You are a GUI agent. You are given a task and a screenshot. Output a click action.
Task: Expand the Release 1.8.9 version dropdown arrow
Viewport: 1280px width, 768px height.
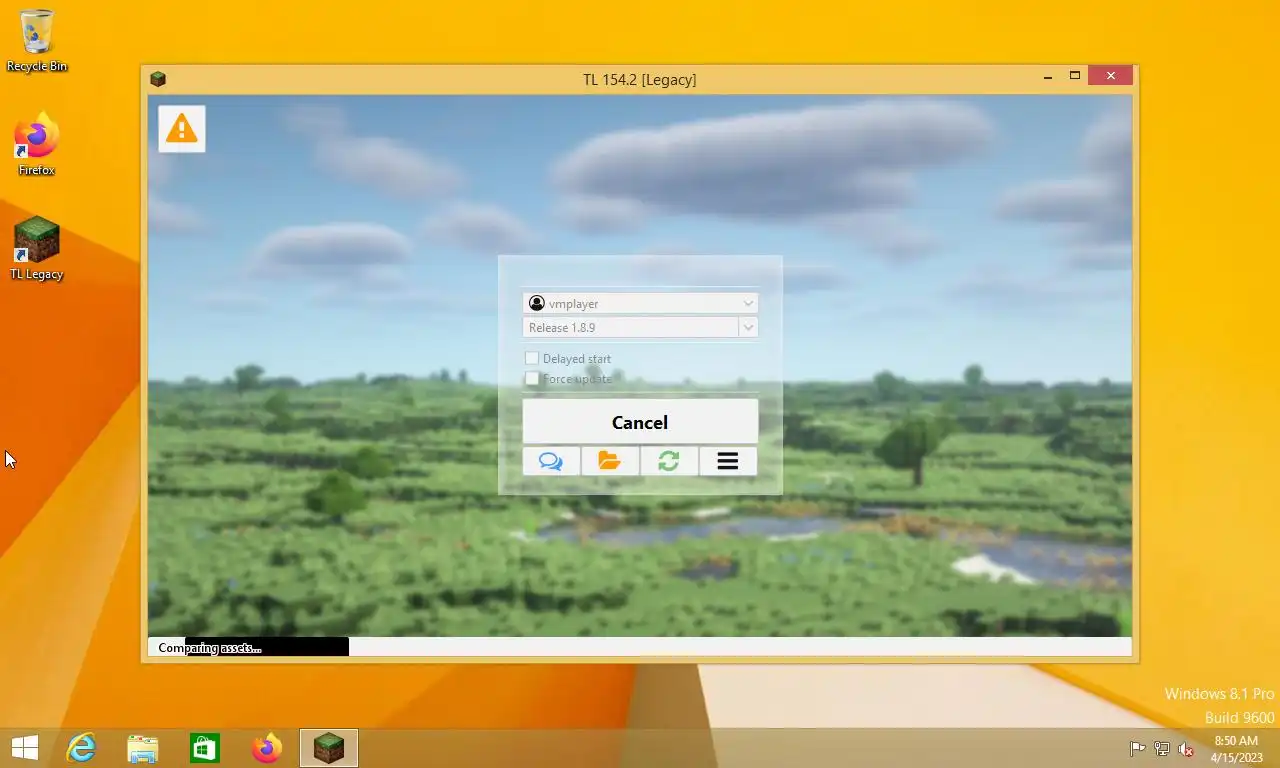[748, 327]
